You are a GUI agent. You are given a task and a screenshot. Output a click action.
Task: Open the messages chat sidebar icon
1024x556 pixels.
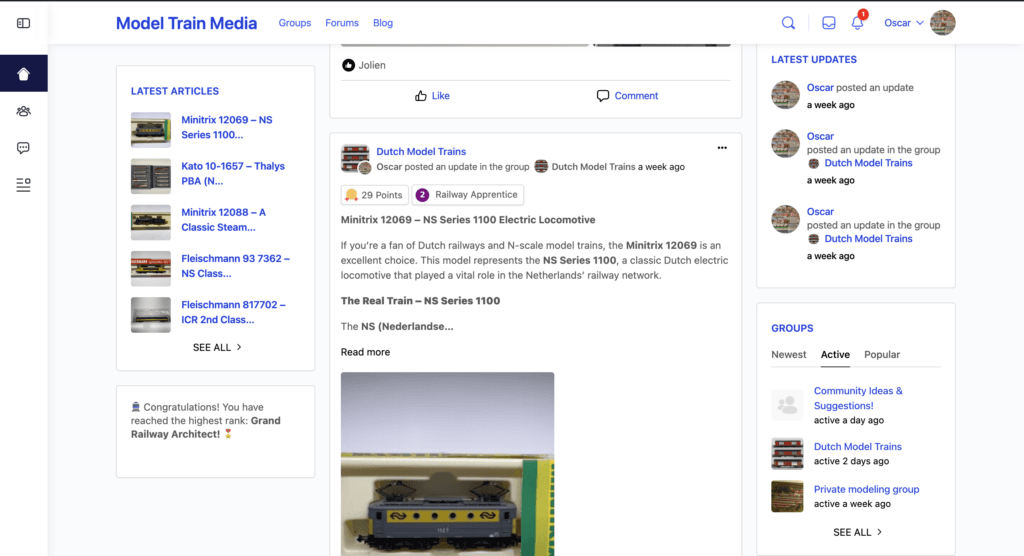[x=24, y=148]
